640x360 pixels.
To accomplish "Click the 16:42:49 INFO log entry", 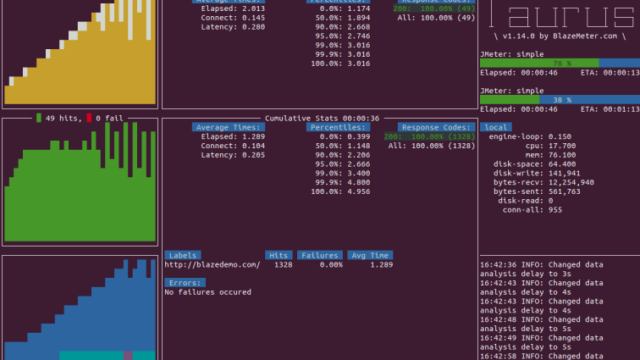I will coord(542,342).
